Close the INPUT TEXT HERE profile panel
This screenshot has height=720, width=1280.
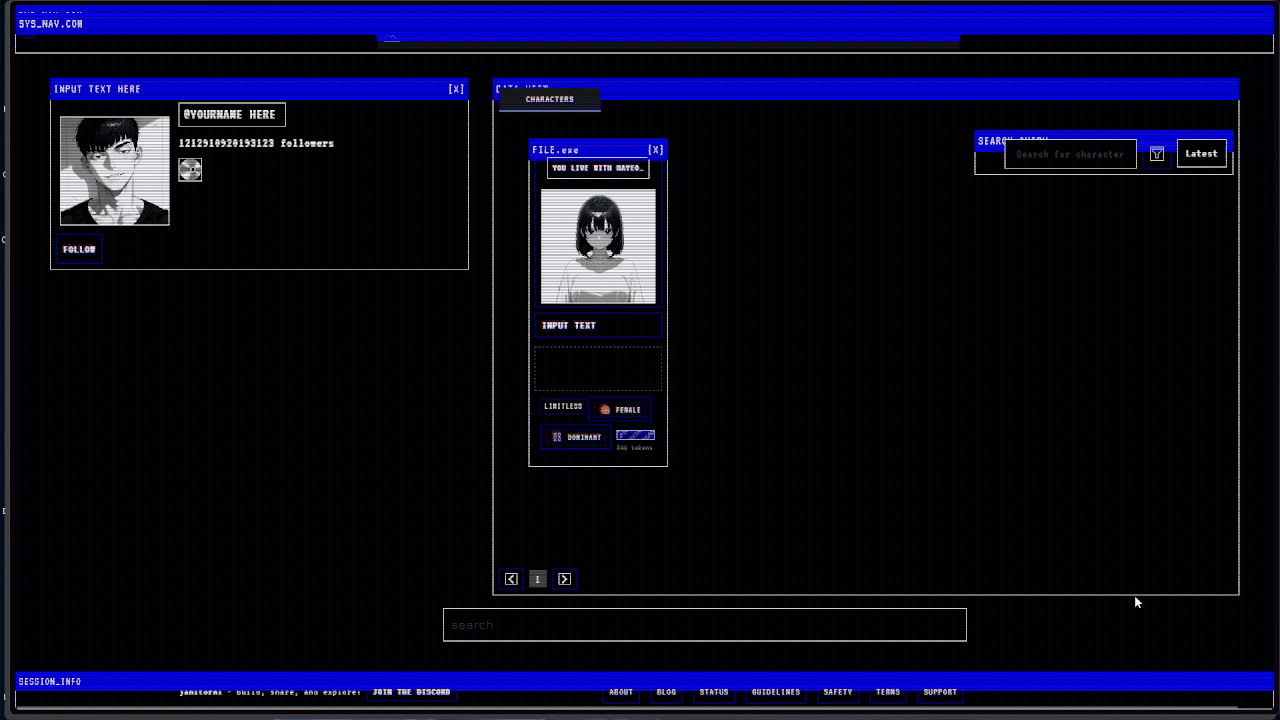(456, 89)
